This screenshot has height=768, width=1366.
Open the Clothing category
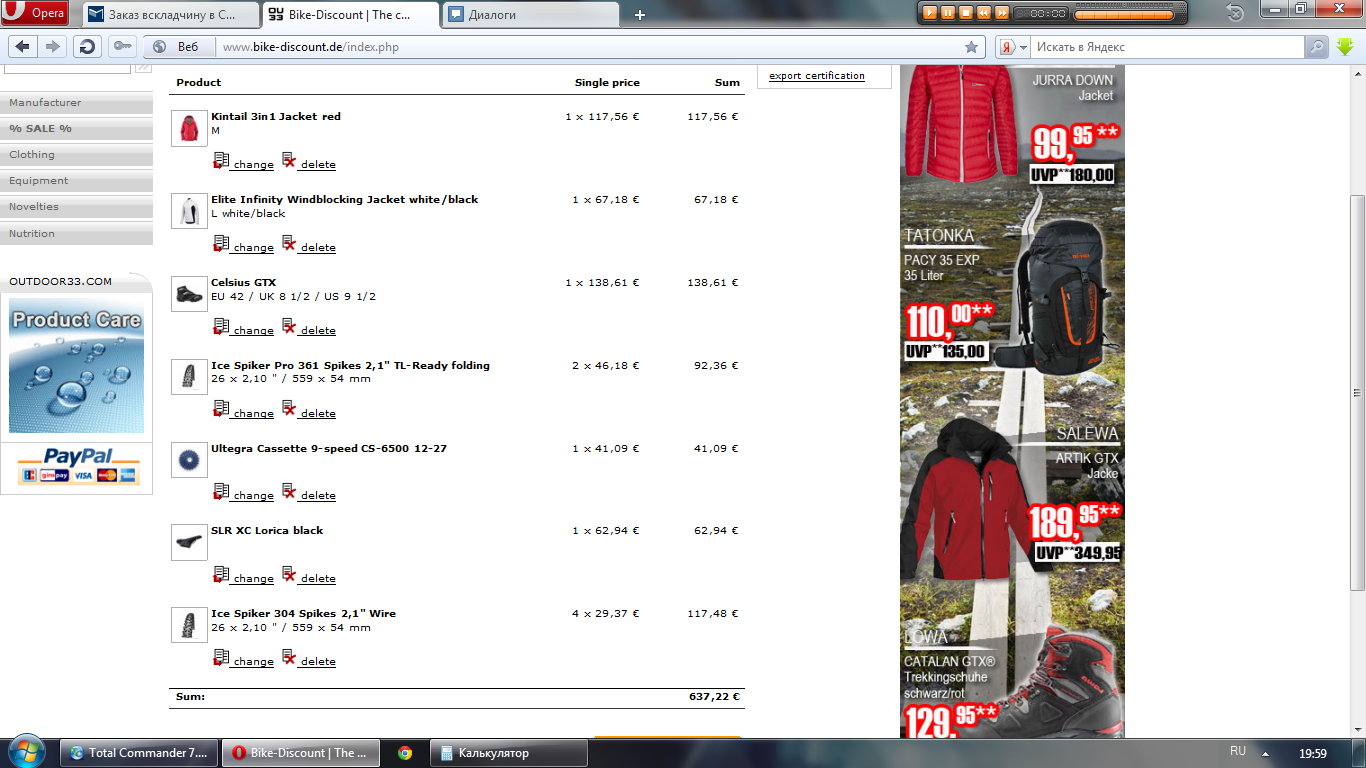pos(76,155)
